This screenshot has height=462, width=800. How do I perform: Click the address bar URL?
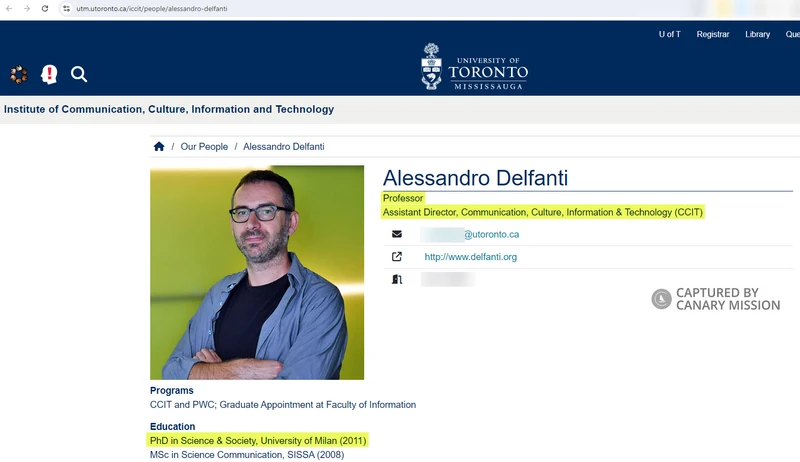152,9
